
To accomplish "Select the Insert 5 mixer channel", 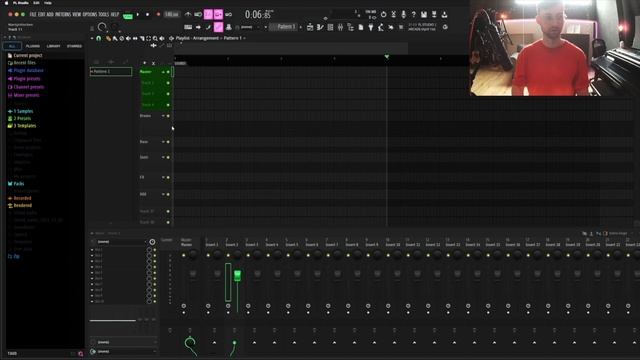I will pyautogui.click(x=291, y=244).
